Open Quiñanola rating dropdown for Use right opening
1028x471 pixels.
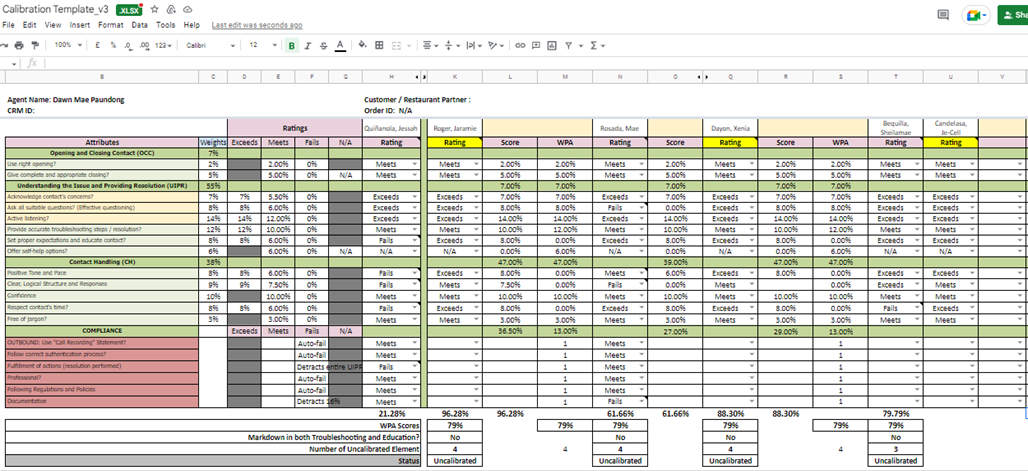click(x=414, y=165)
